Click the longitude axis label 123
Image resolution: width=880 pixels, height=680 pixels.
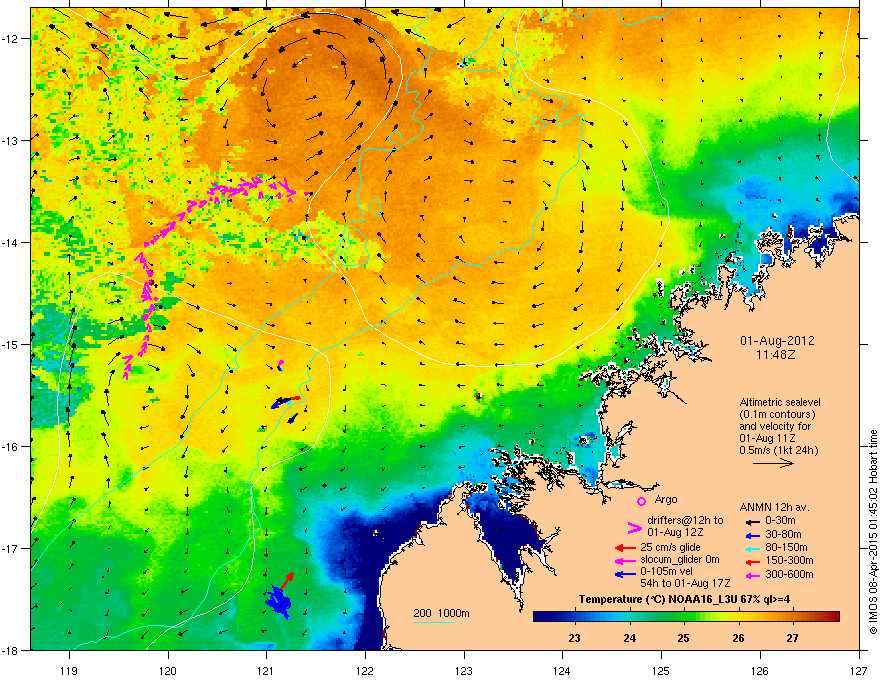tap(464, 670)
